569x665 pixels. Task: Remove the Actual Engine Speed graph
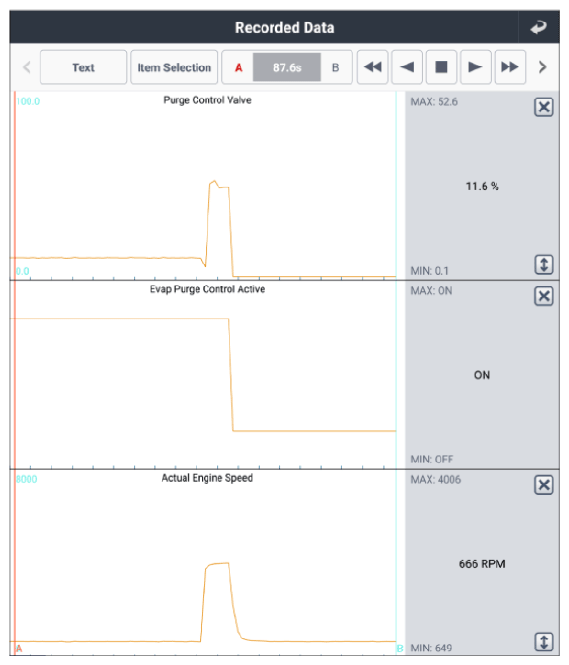(x=544, y=485)
